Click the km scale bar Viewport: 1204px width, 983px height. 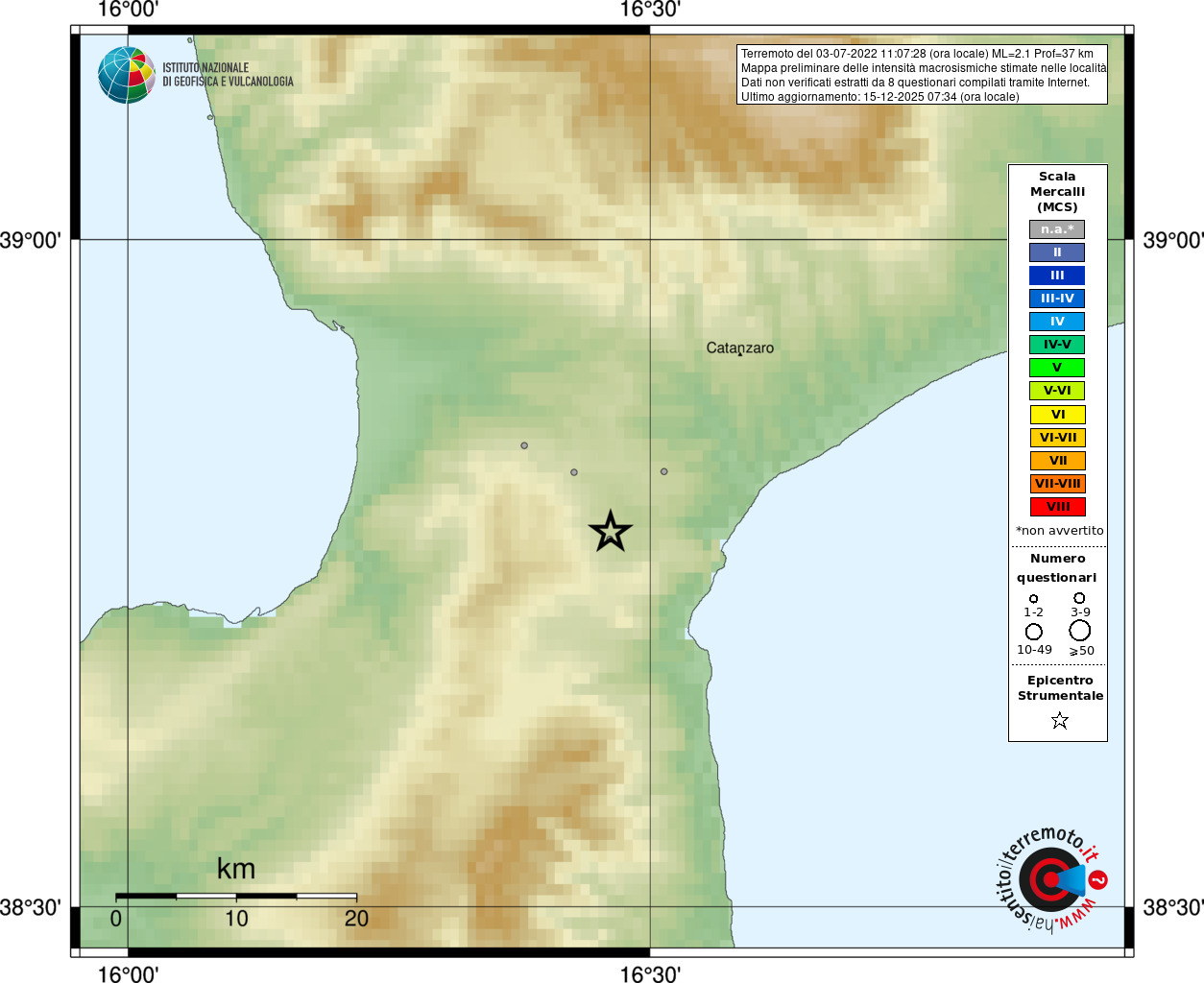pyautogui.click(x=236, y=897)
